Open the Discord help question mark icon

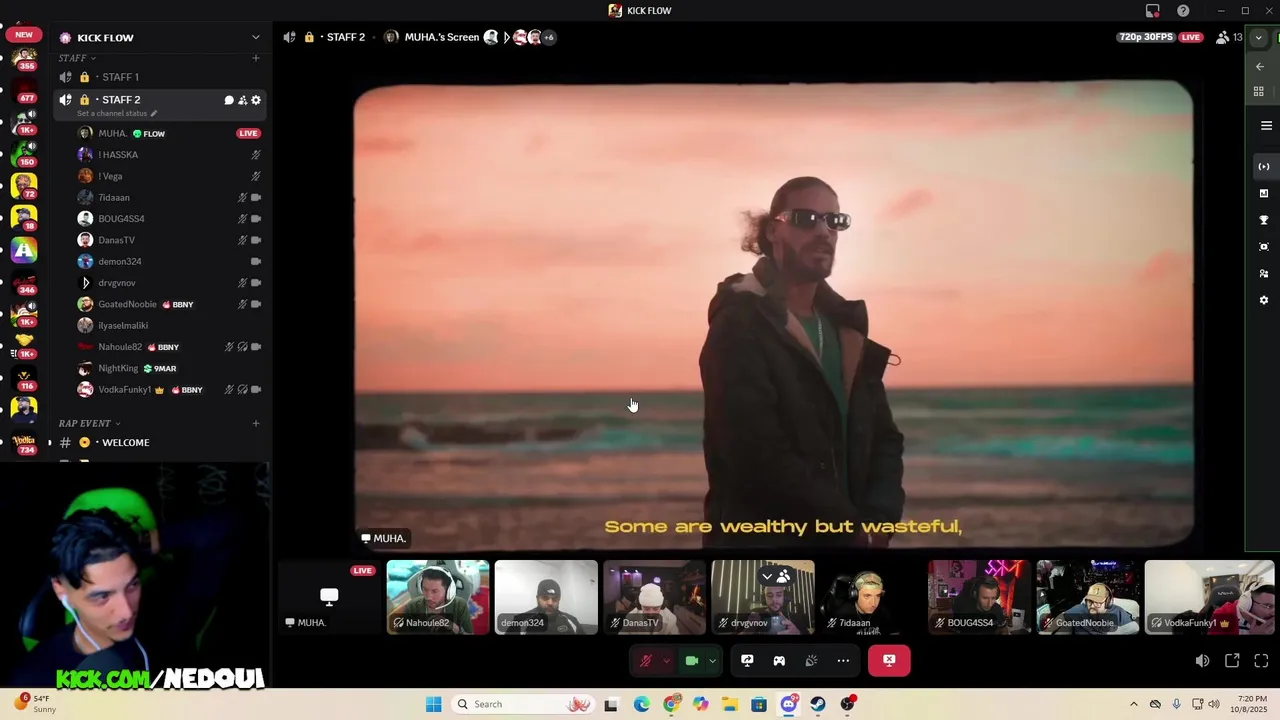(x=1183, y=10)
